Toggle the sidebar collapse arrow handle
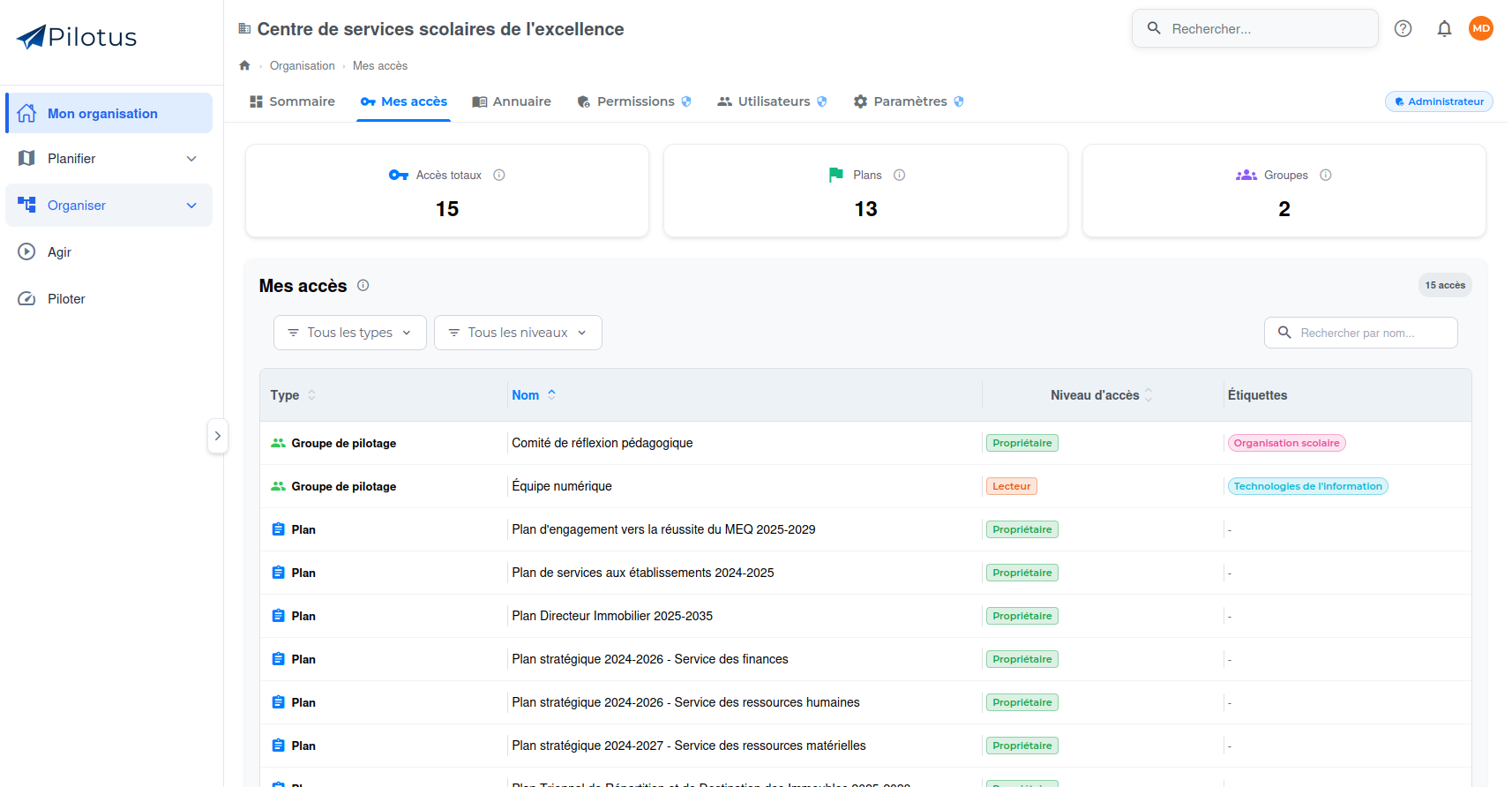 [218, 436]
